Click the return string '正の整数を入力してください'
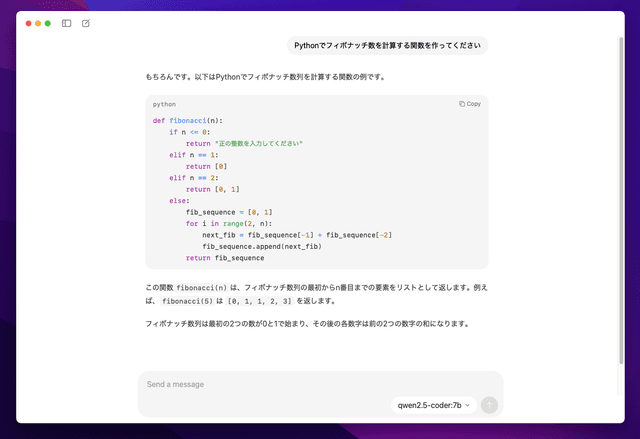Viewport: 640px width, 439px height. pos(259,144)
